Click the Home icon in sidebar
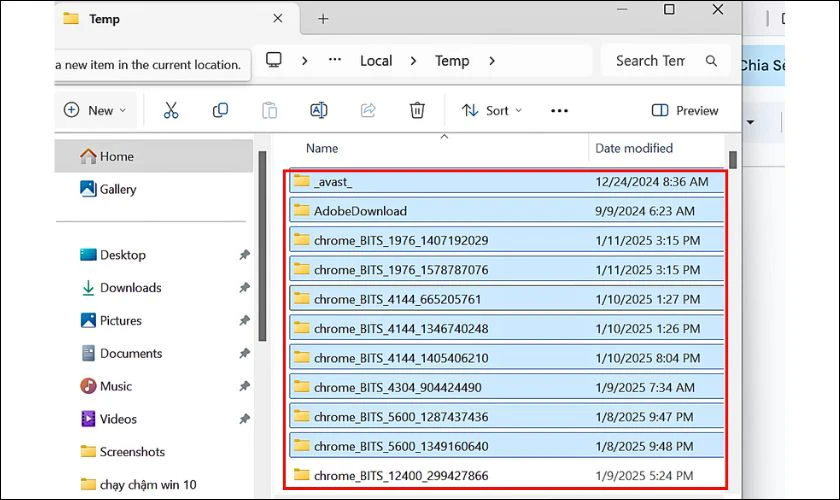 (x=88, y=156)
